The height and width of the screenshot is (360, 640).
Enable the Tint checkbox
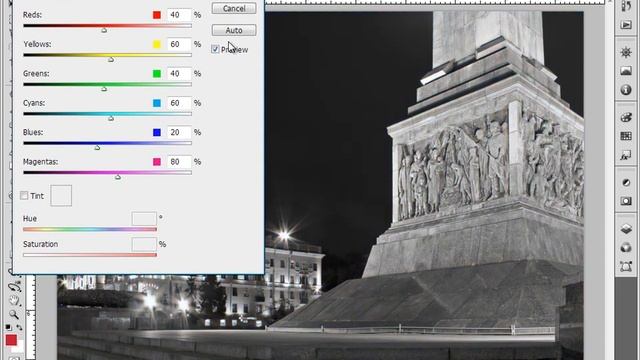[24, 196]
